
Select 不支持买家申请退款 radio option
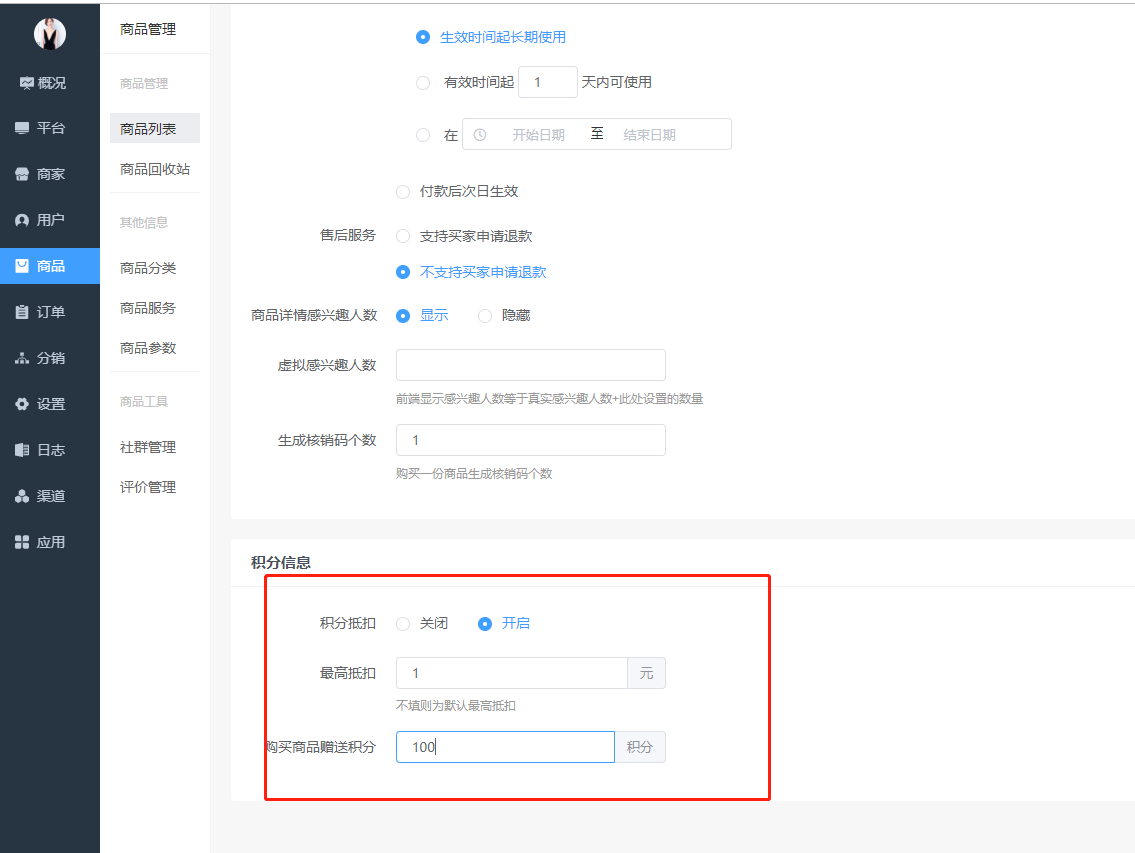click(403, 272)
